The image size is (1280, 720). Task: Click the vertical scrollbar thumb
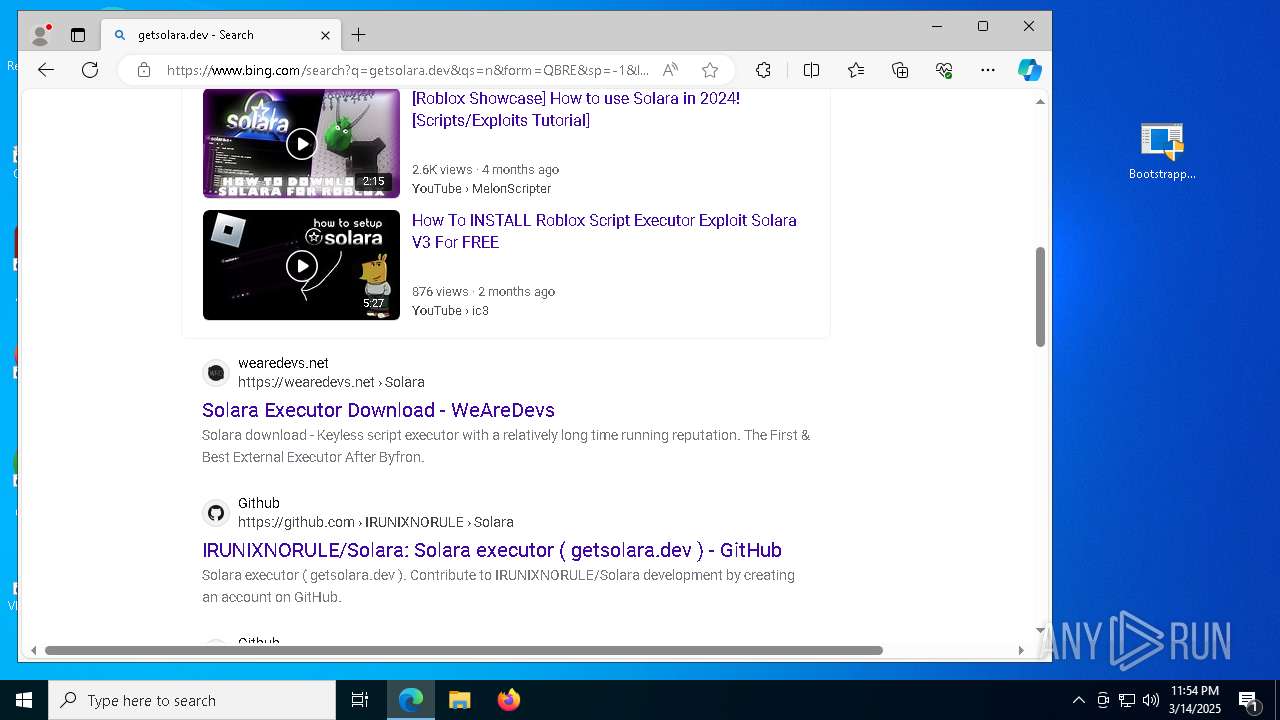point(1040,296)
